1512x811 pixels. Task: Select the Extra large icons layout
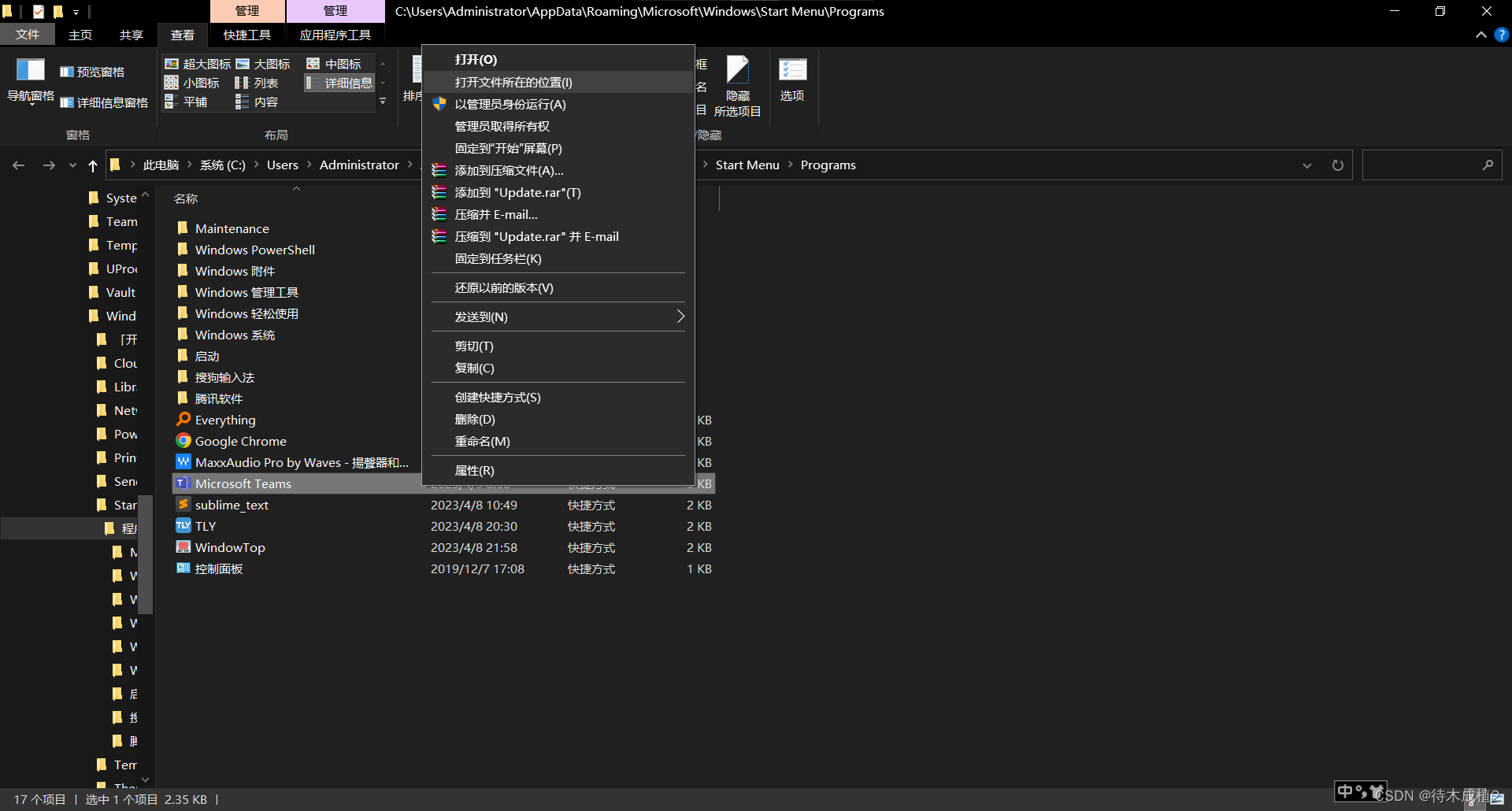click(198, 64)
